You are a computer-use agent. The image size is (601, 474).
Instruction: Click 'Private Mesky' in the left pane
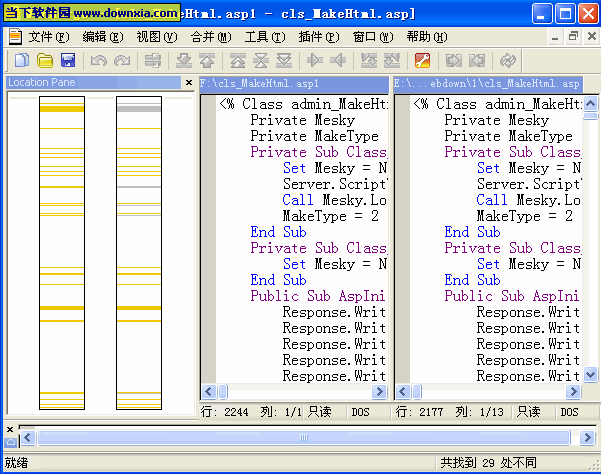[x=303, y=120]
